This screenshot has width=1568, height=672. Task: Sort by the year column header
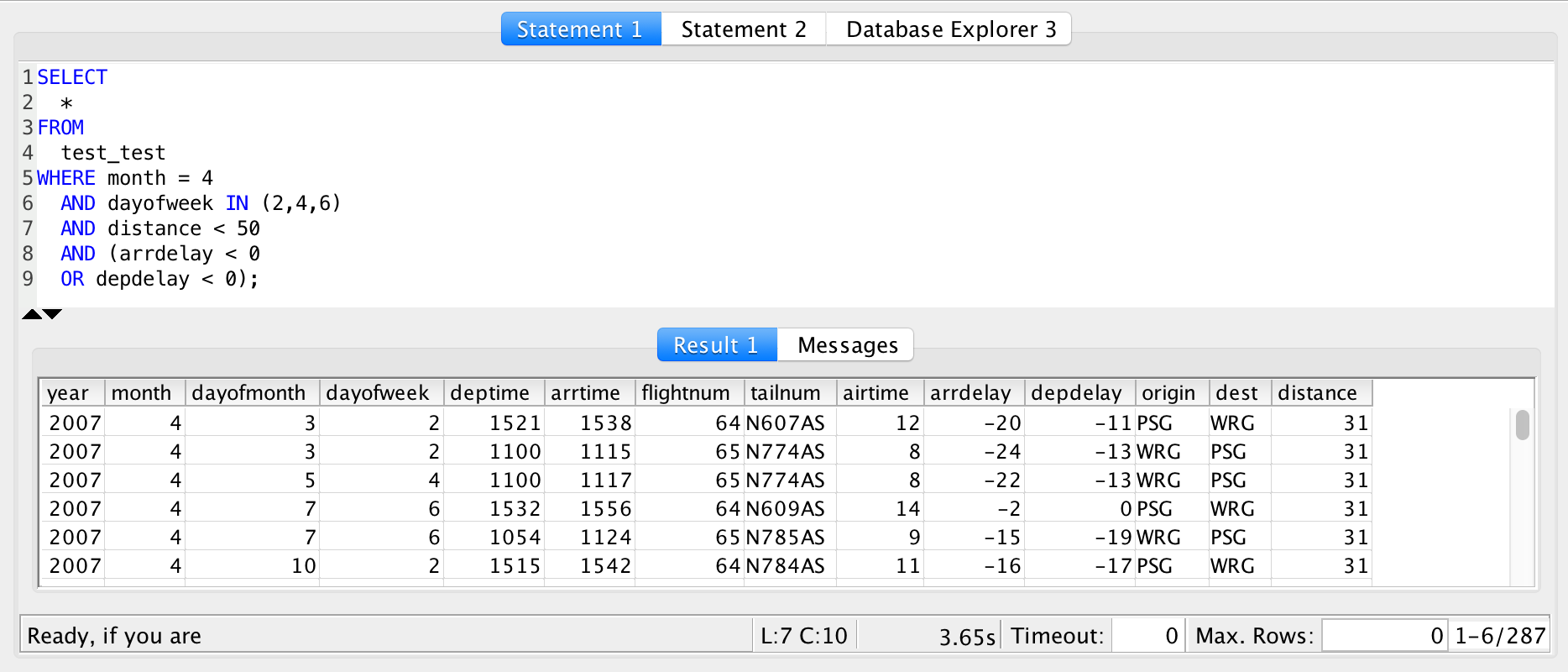(x=72, y=393)
